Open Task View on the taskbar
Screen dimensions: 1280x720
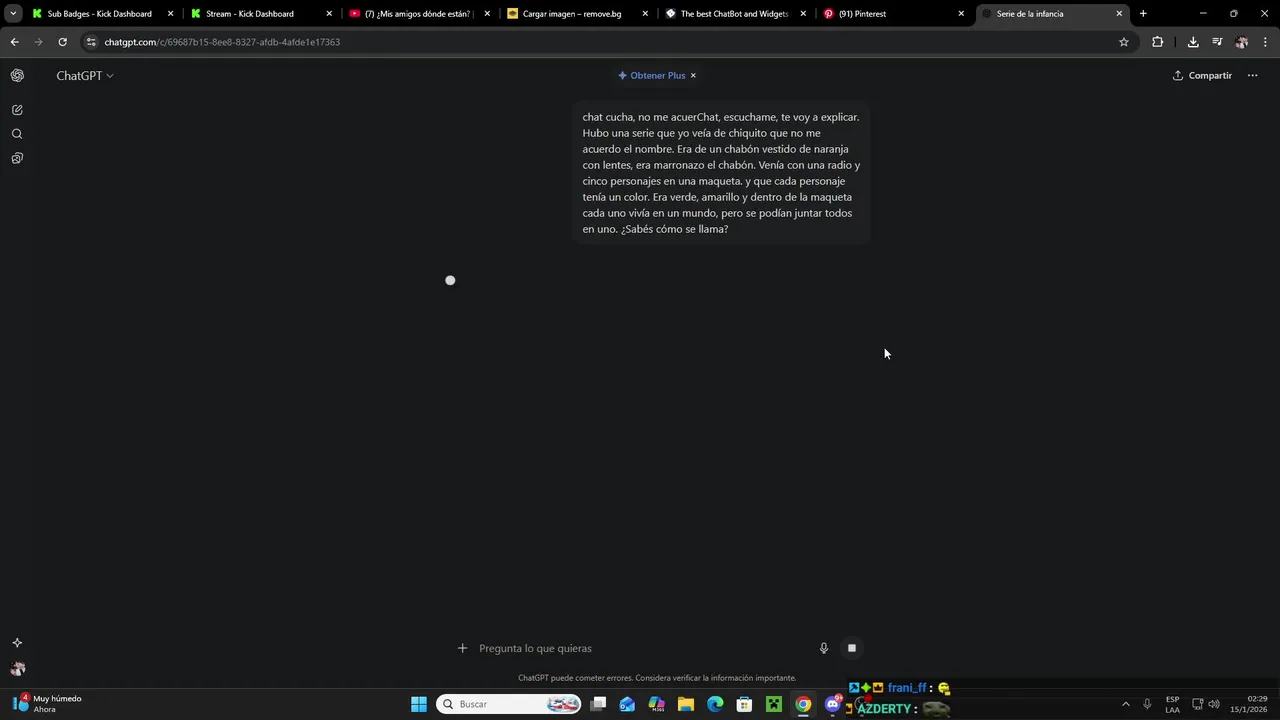(598, 704)
